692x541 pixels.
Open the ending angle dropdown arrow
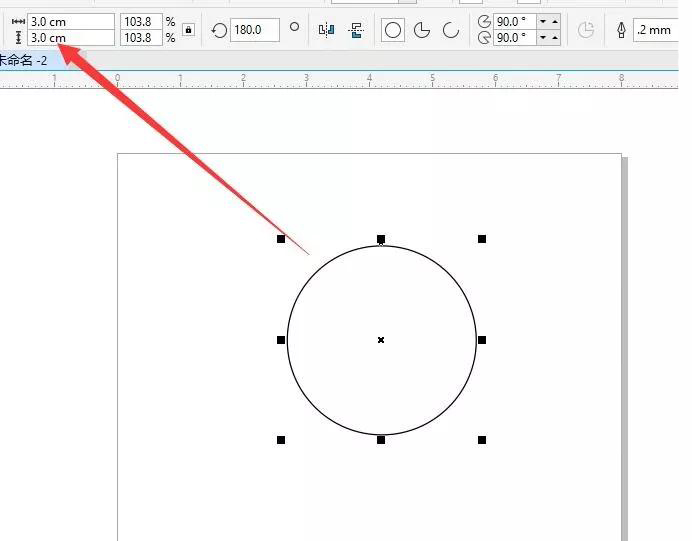point(542,38)
